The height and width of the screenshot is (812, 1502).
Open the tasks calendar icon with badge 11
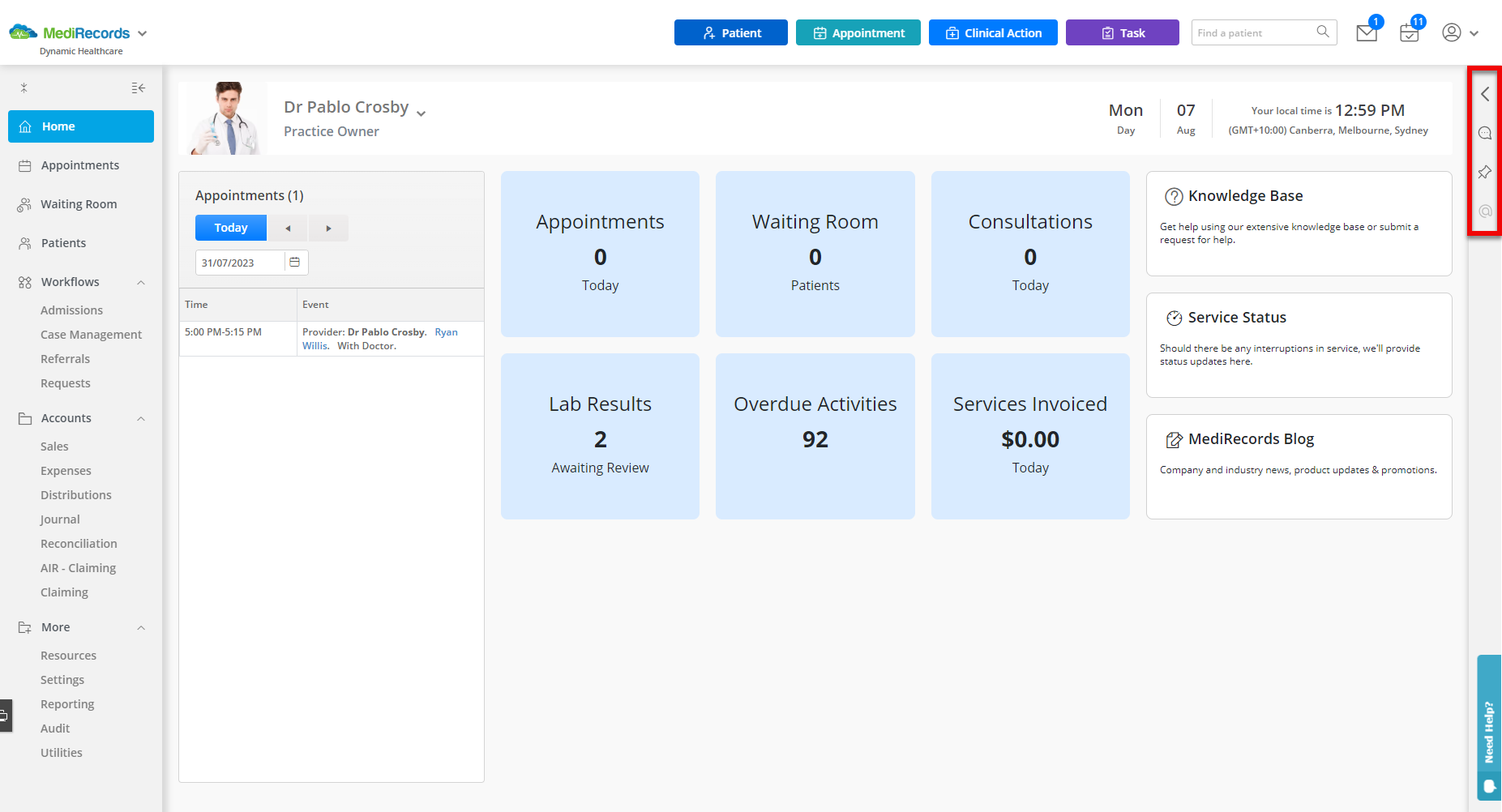point(1410,33)
